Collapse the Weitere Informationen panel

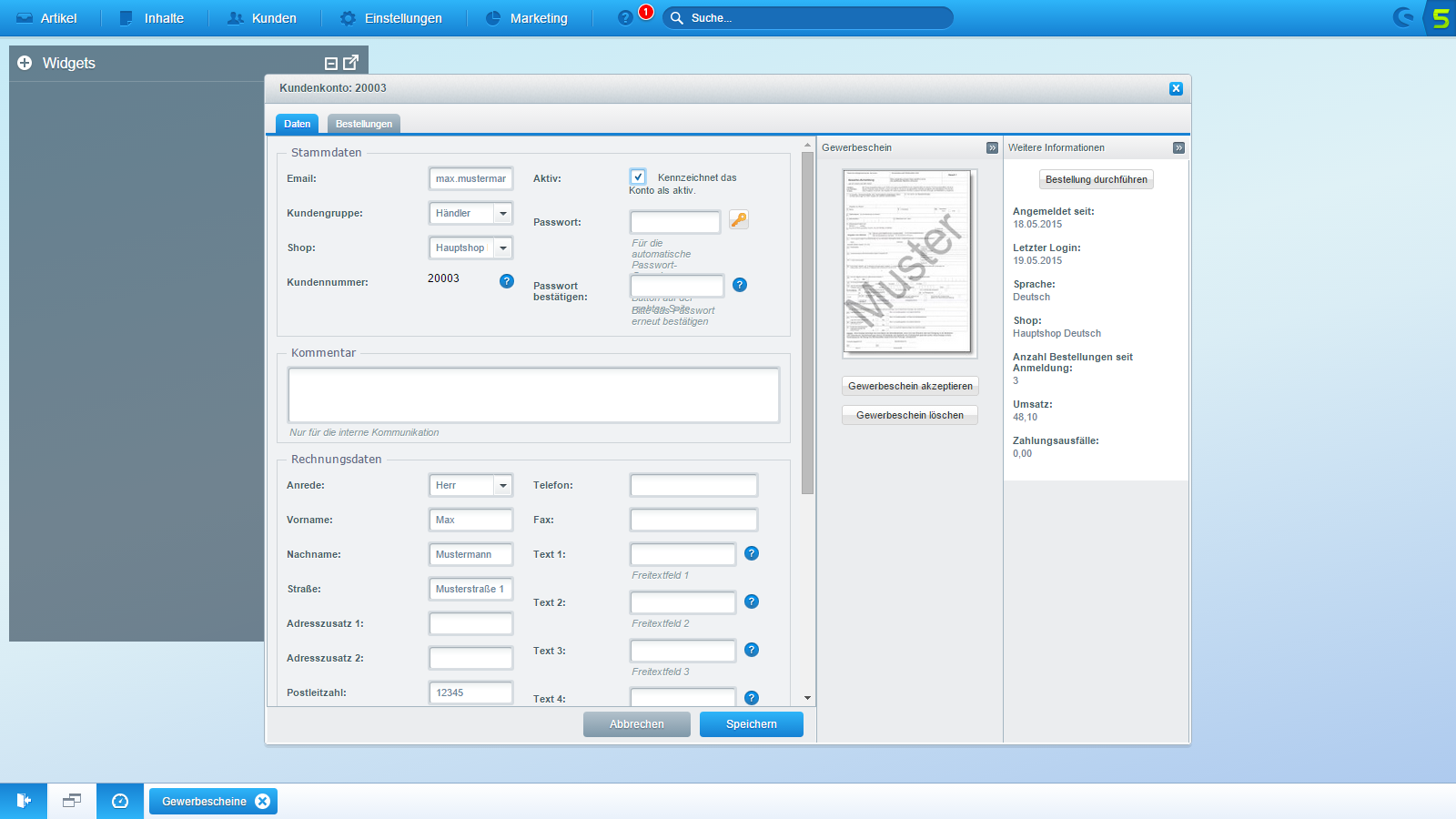click(1178, 147)
